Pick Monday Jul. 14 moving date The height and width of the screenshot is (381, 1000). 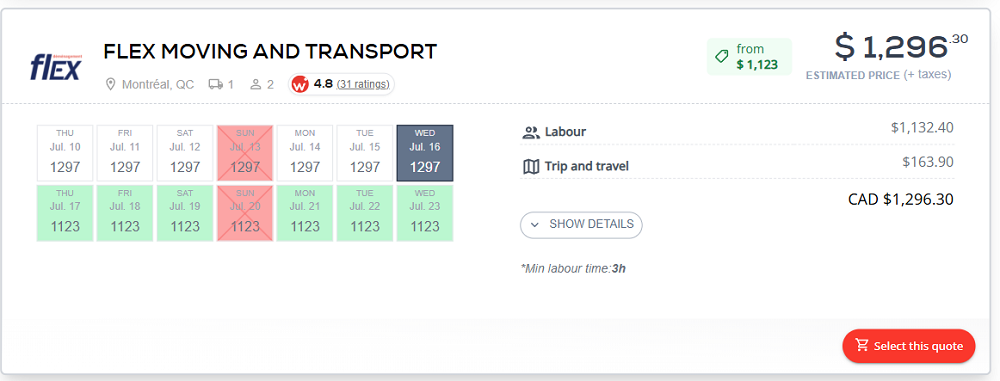click(305, 153)
